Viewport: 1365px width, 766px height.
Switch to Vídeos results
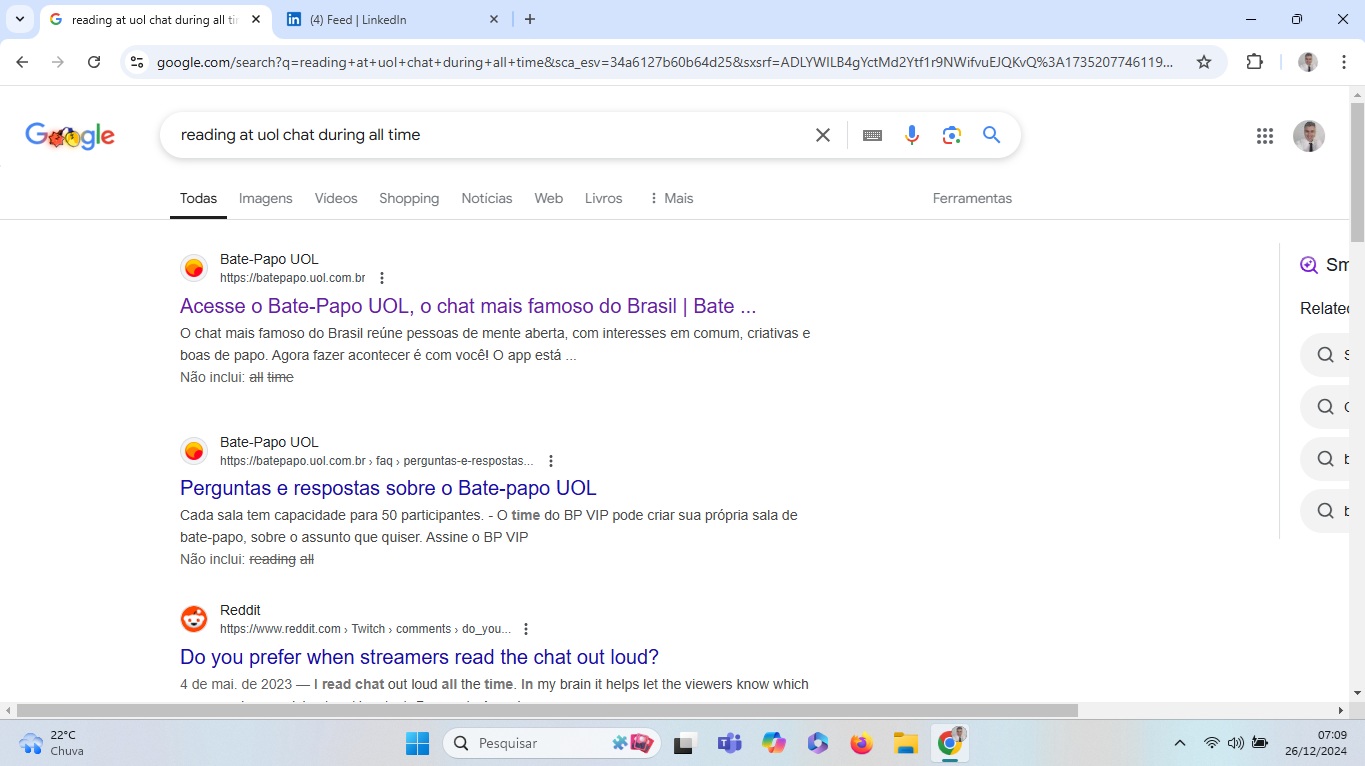coord(336,198)
